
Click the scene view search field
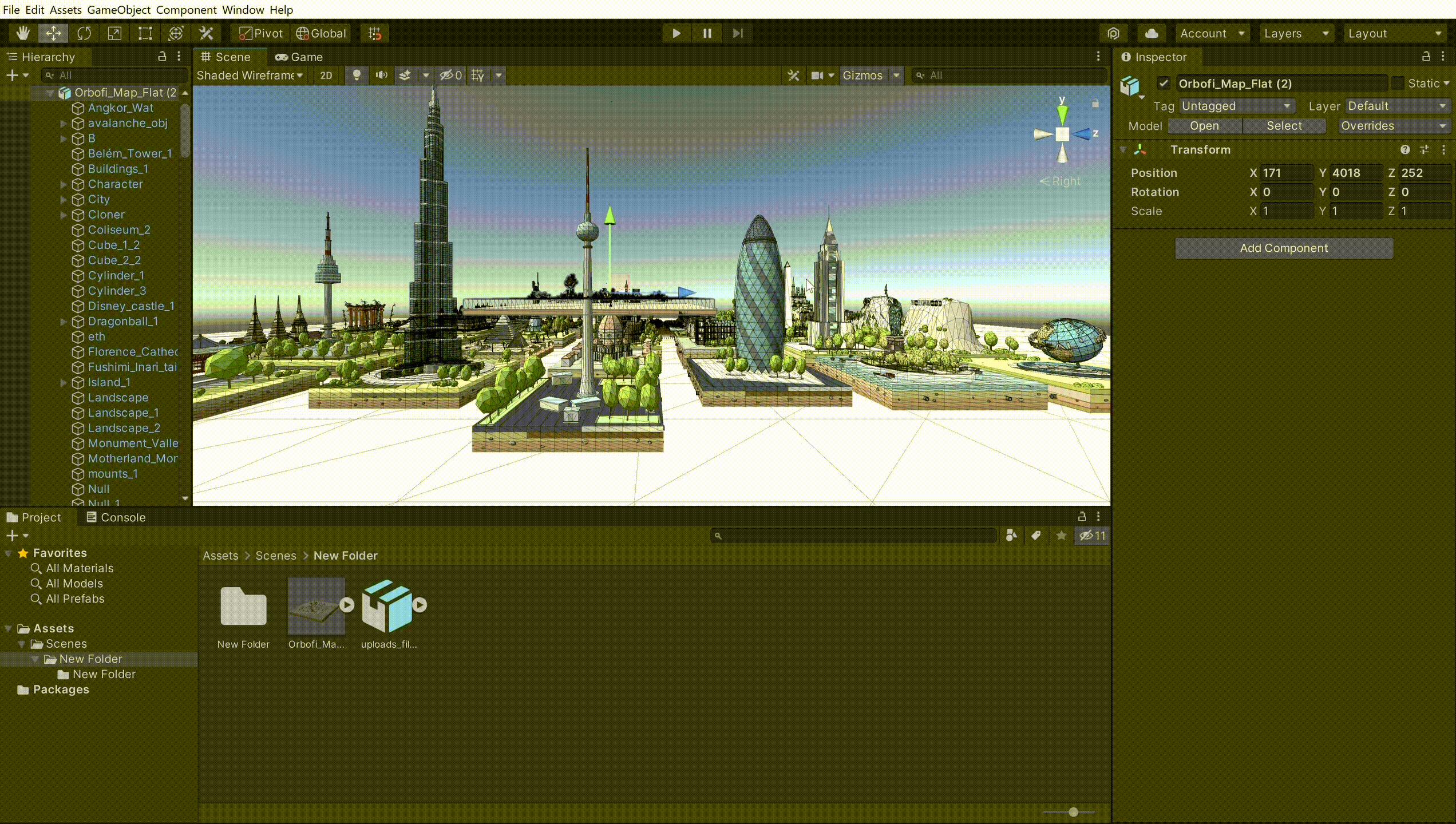pos(1010,75)
